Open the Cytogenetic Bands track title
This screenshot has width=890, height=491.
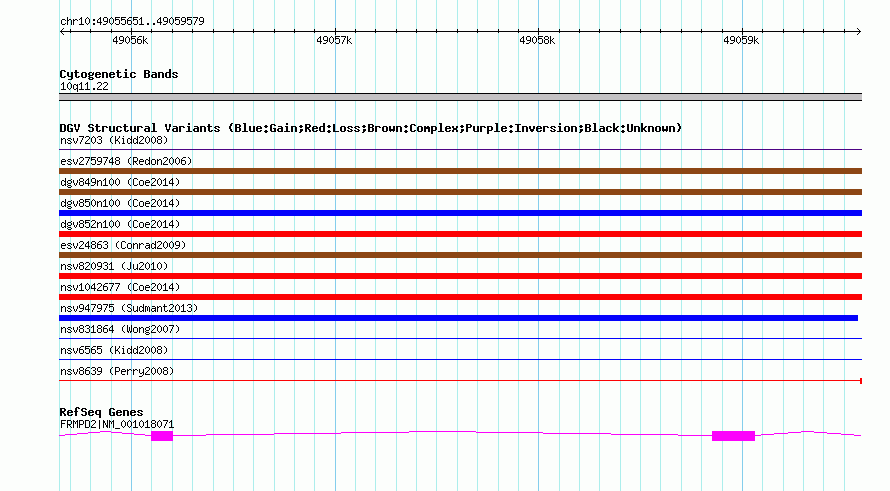[x=119, y=74]
